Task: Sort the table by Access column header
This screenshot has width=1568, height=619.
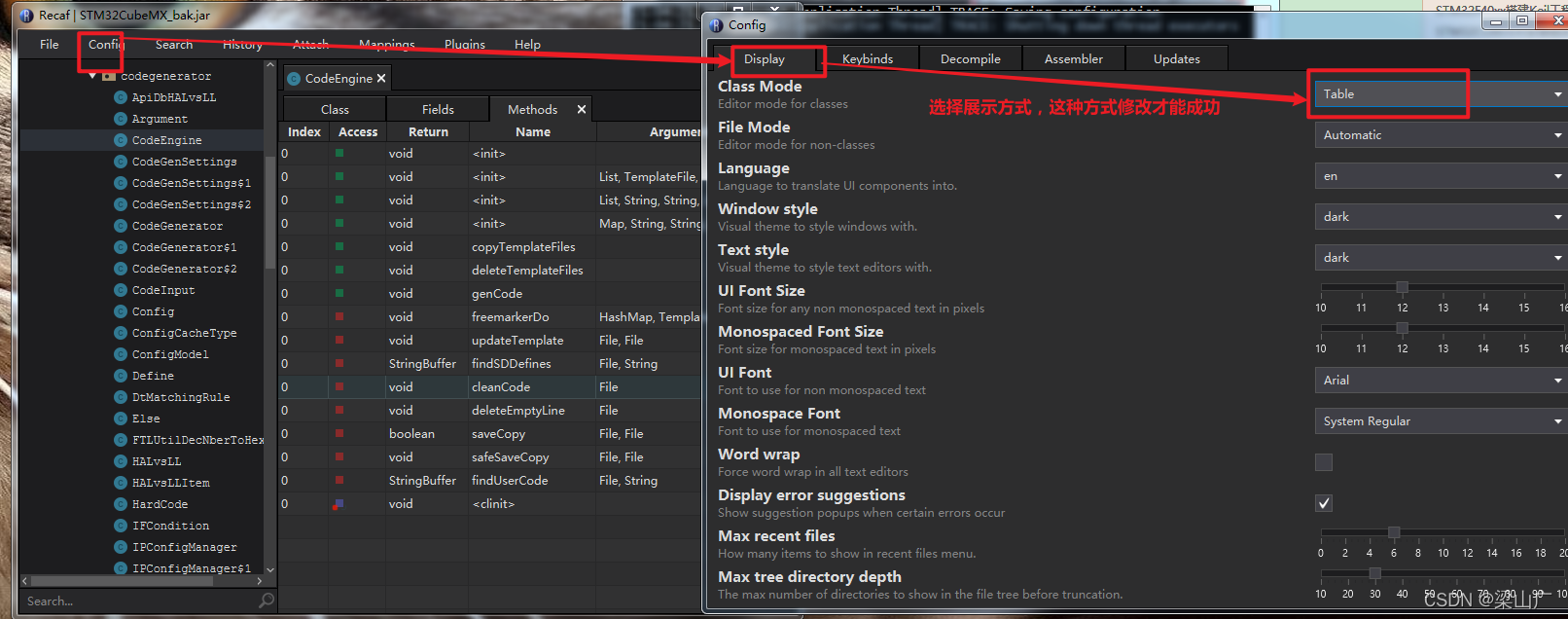Action: click(358, 132)
